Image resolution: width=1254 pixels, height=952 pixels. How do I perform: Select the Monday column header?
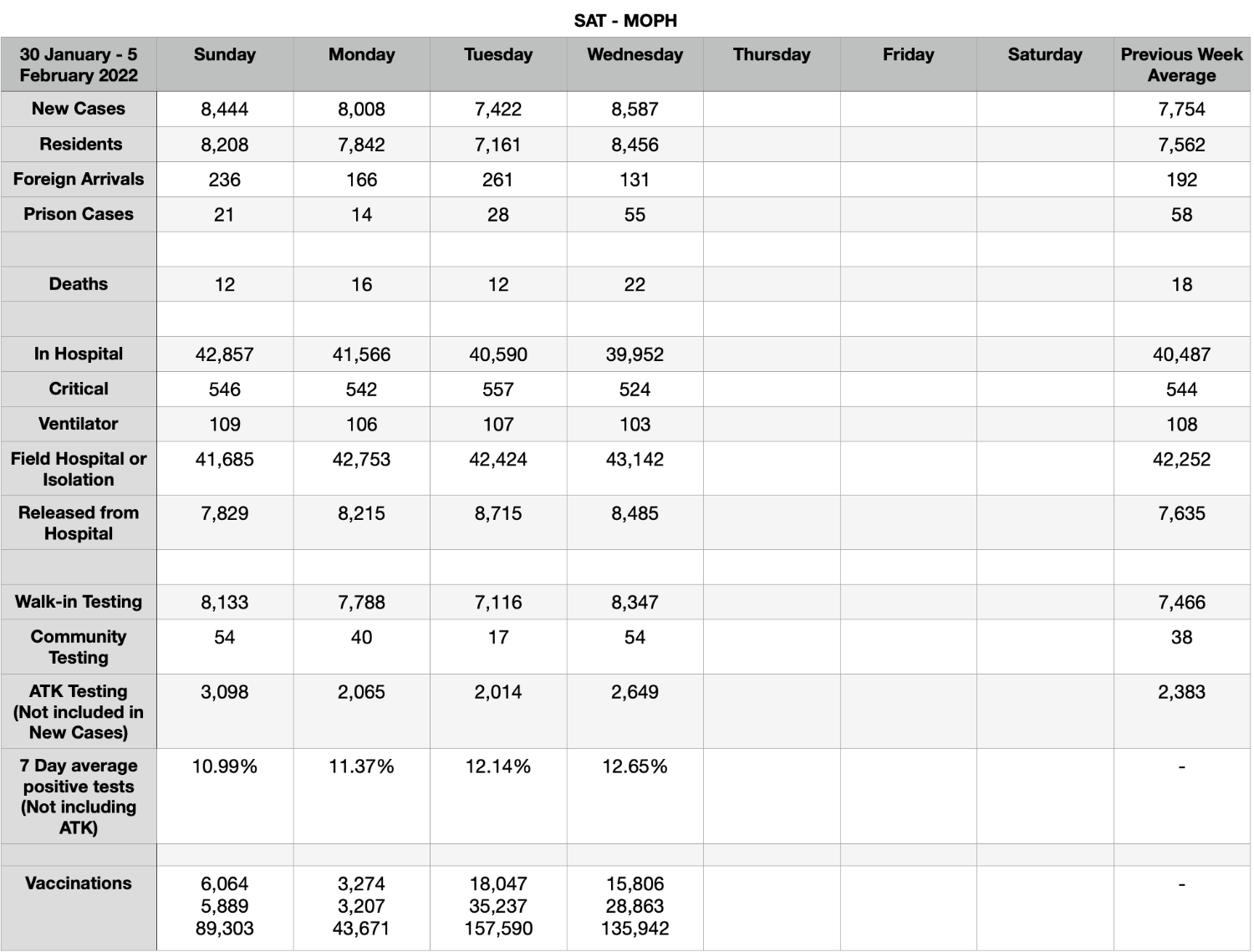361,64
